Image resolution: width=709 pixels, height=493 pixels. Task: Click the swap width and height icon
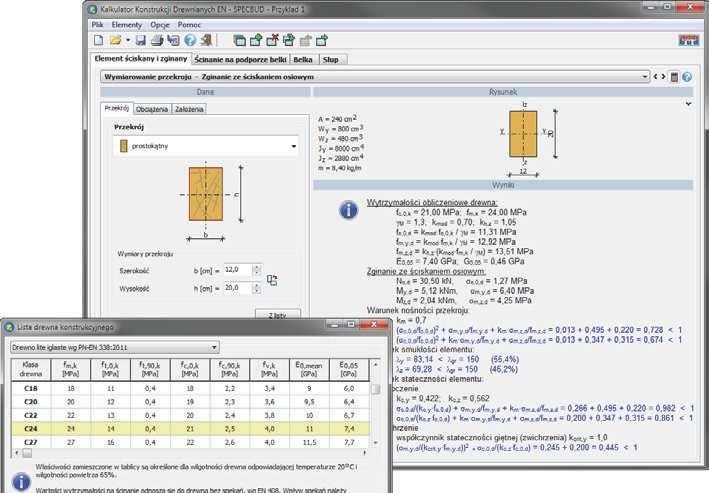click(x=272, y=280)
